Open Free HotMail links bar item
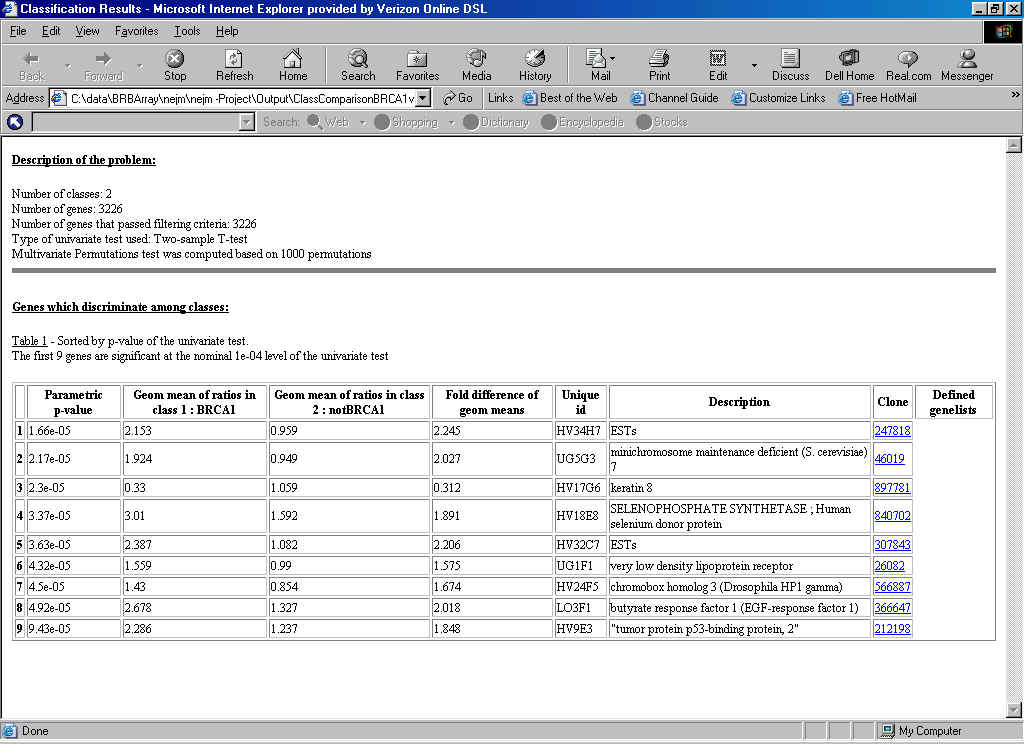 tap(878, 98)
